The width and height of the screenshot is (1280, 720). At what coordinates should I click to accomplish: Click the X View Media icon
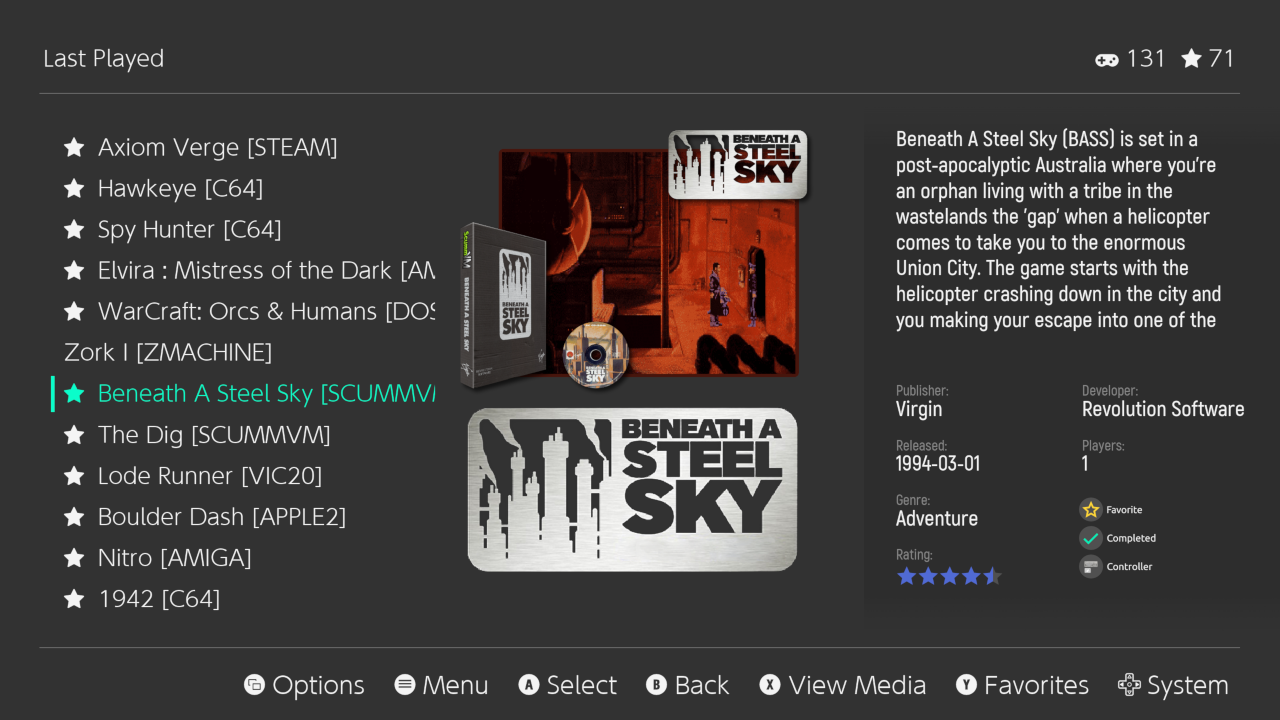770,685
